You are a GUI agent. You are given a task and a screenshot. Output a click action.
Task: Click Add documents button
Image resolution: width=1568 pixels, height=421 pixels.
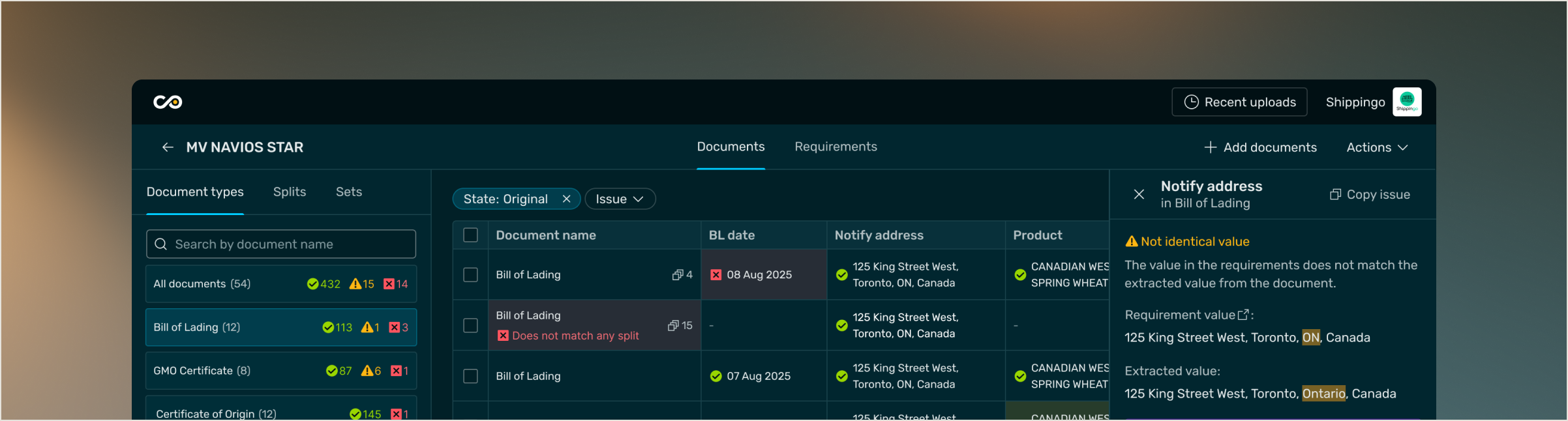(1260, 147)
